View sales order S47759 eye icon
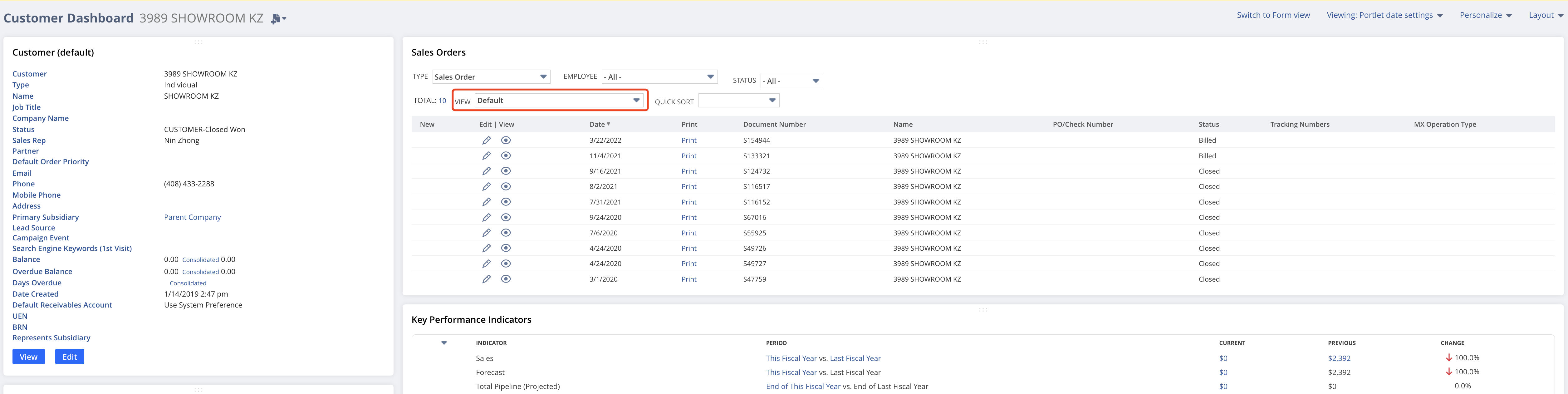 (506, 279)
